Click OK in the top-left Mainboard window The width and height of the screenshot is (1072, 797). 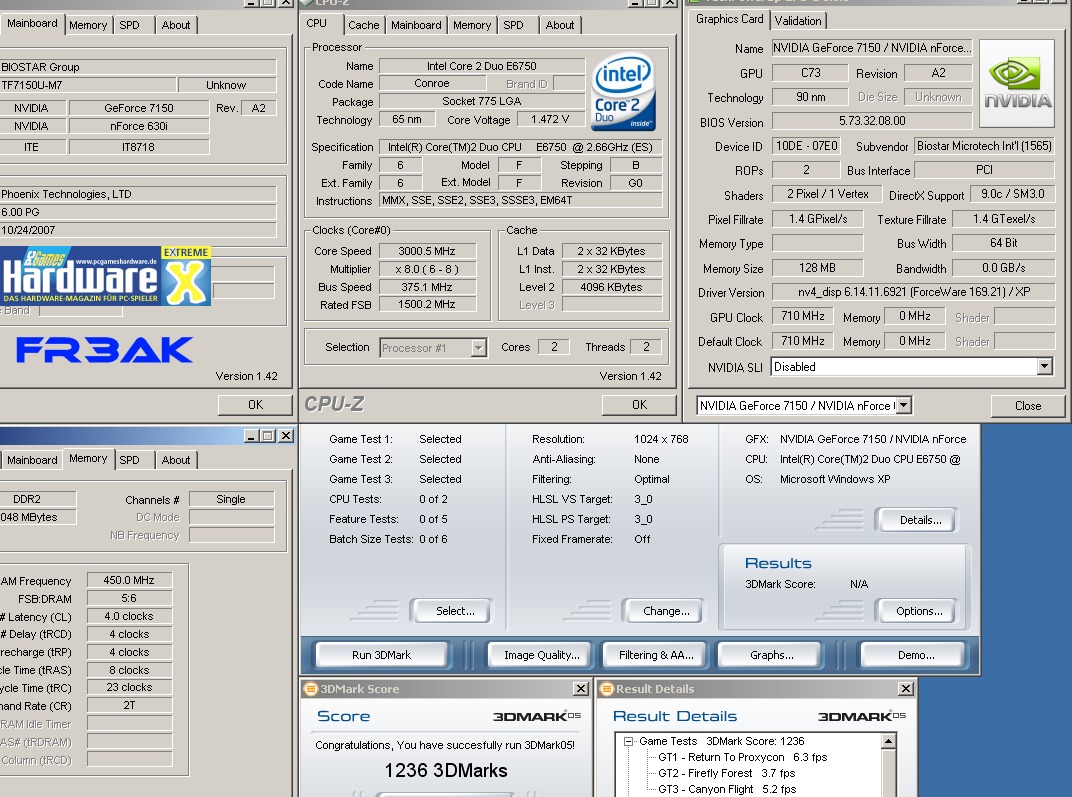click(x=255, y=405)
